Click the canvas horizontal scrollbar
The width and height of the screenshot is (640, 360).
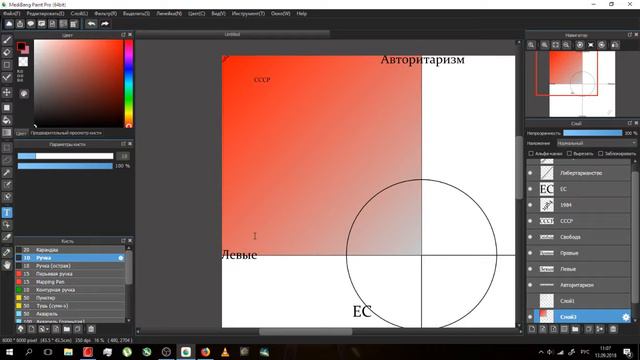[x=305, y=332]
